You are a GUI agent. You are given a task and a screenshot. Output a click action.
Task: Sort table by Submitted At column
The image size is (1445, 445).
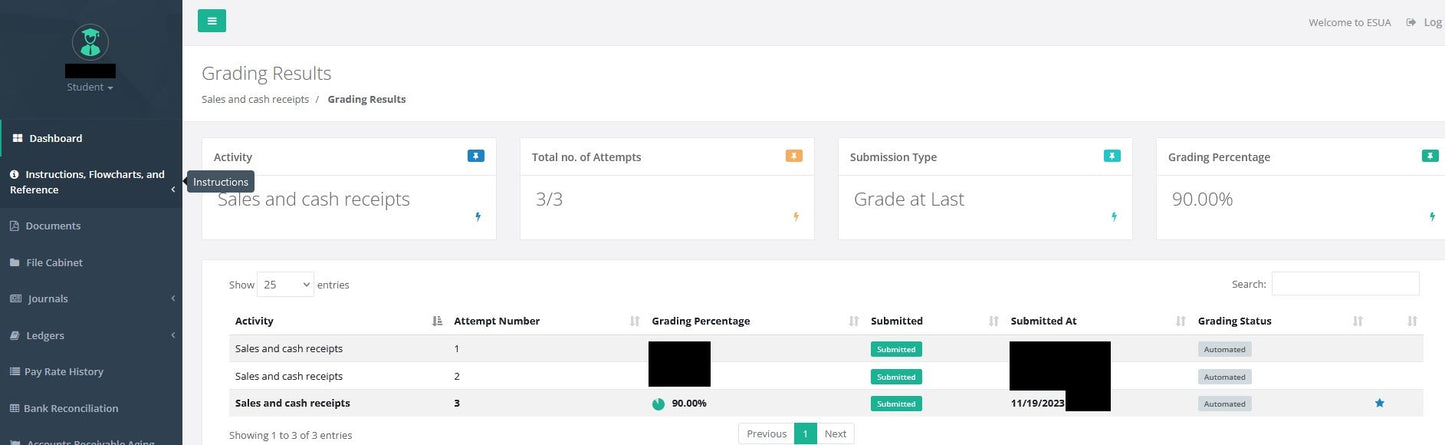coord(1097,321)
